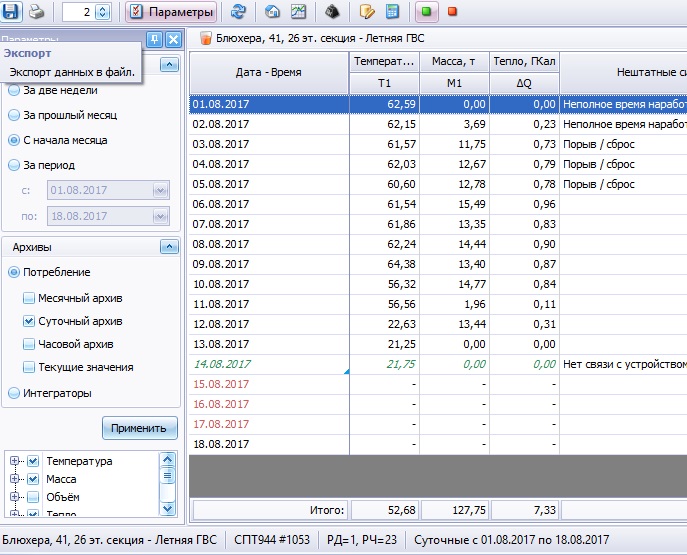The image size is (687, 555).
Task: Click the 'Дата - Время' column header
Action: click(x=269, y=72)
